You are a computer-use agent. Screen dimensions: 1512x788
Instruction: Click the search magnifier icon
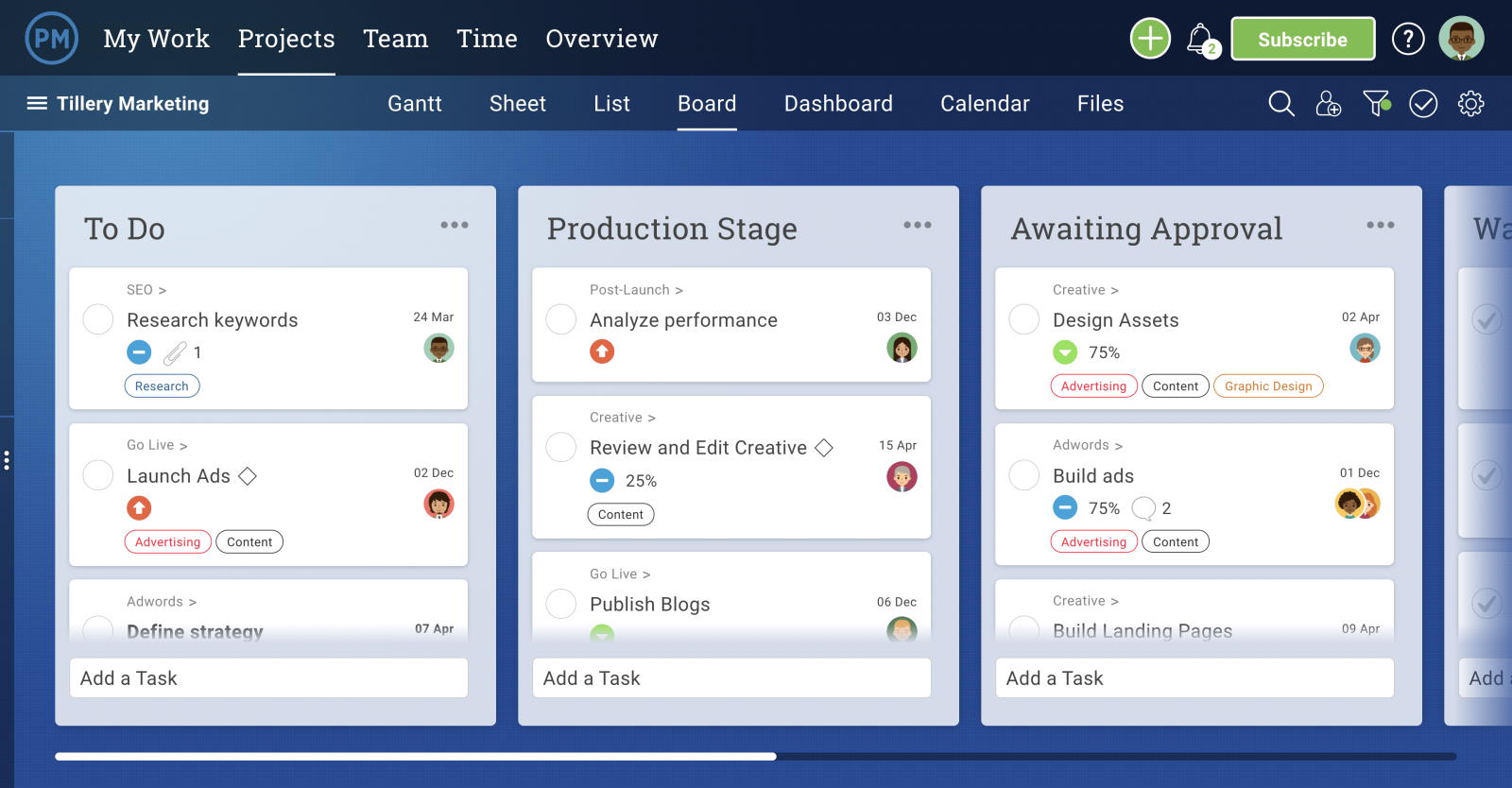pos(1280,103)
